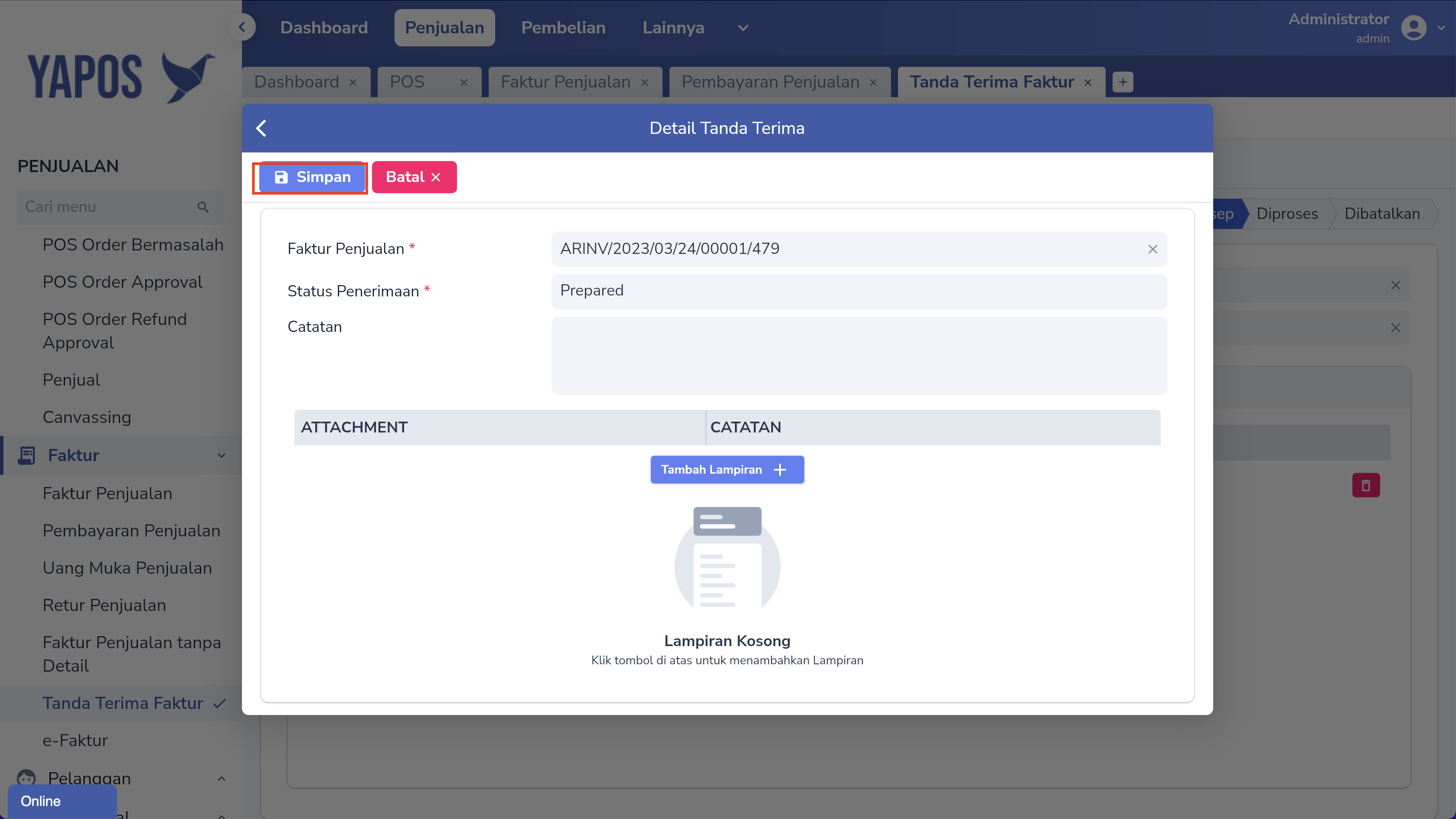
Task: Clear the Faktur Penjualan field value
Action: (1152, 249)
